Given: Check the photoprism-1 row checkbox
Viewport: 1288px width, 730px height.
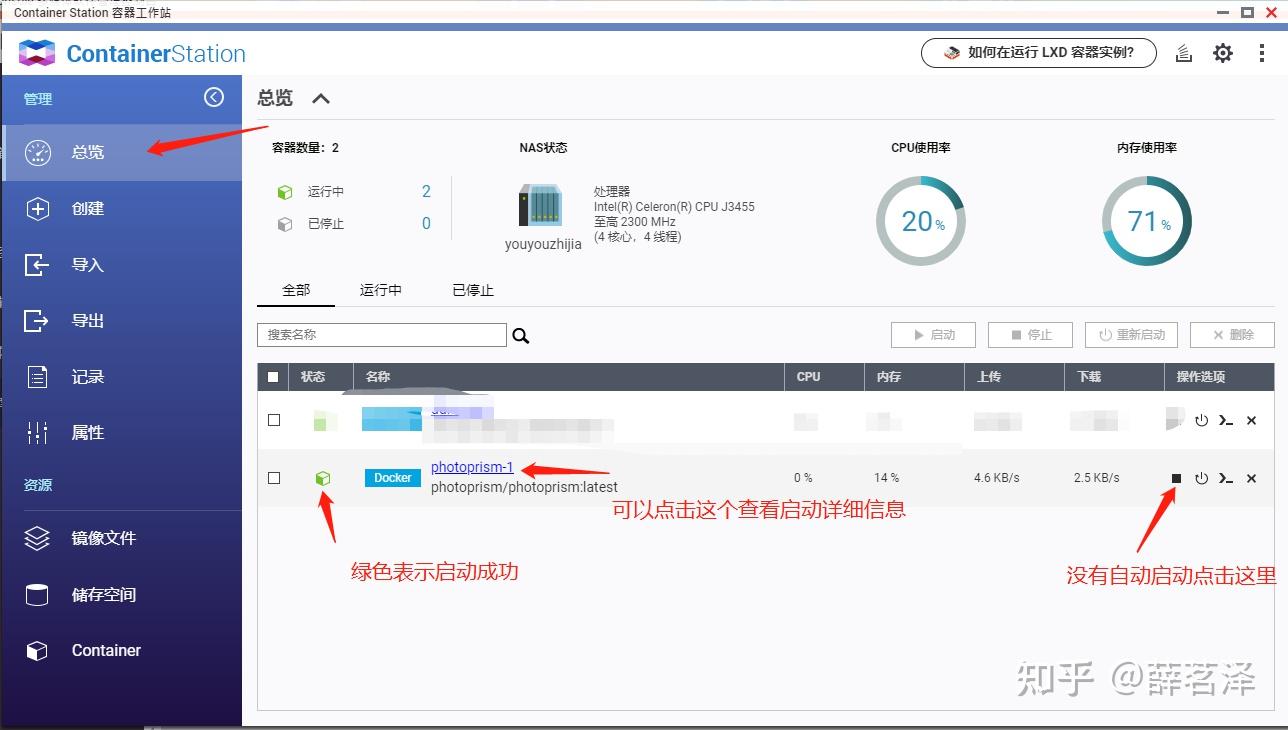Looking at the screenshot, I should [x=274, y=478].
